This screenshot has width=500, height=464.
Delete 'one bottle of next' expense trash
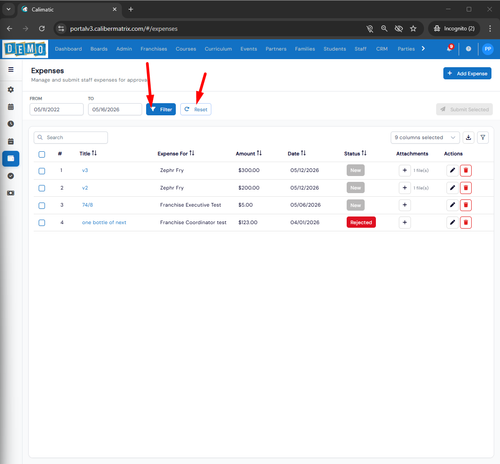[x=466, y=222]
